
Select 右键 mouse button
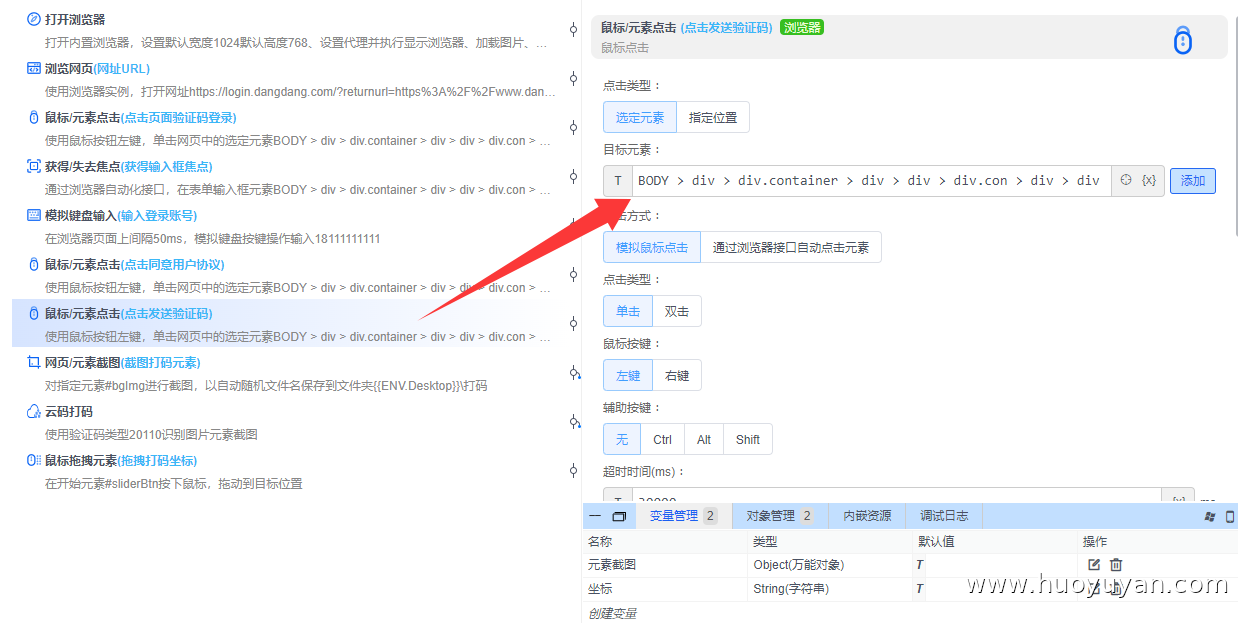[677, 375]
